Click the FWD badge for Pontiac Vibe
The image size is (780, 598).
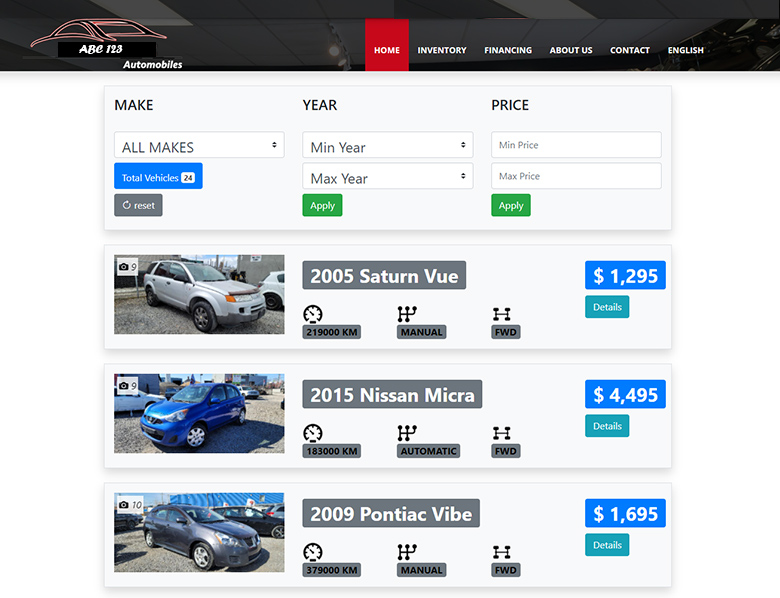pos(506,570)
